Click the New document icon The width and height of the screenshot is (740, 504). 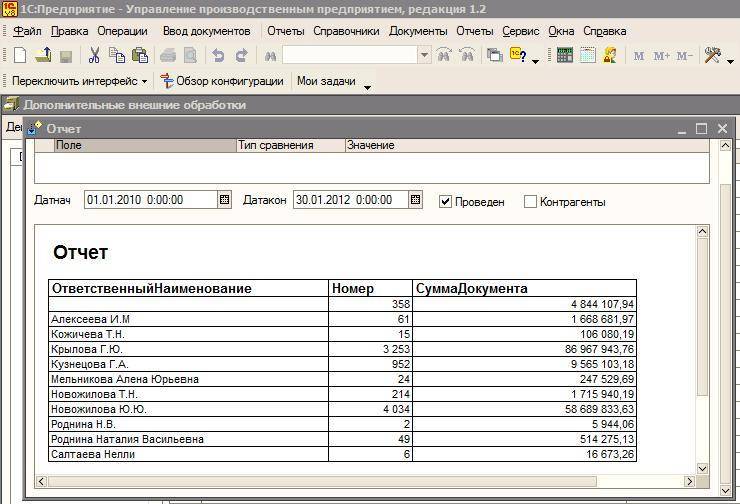coord(20,56)
